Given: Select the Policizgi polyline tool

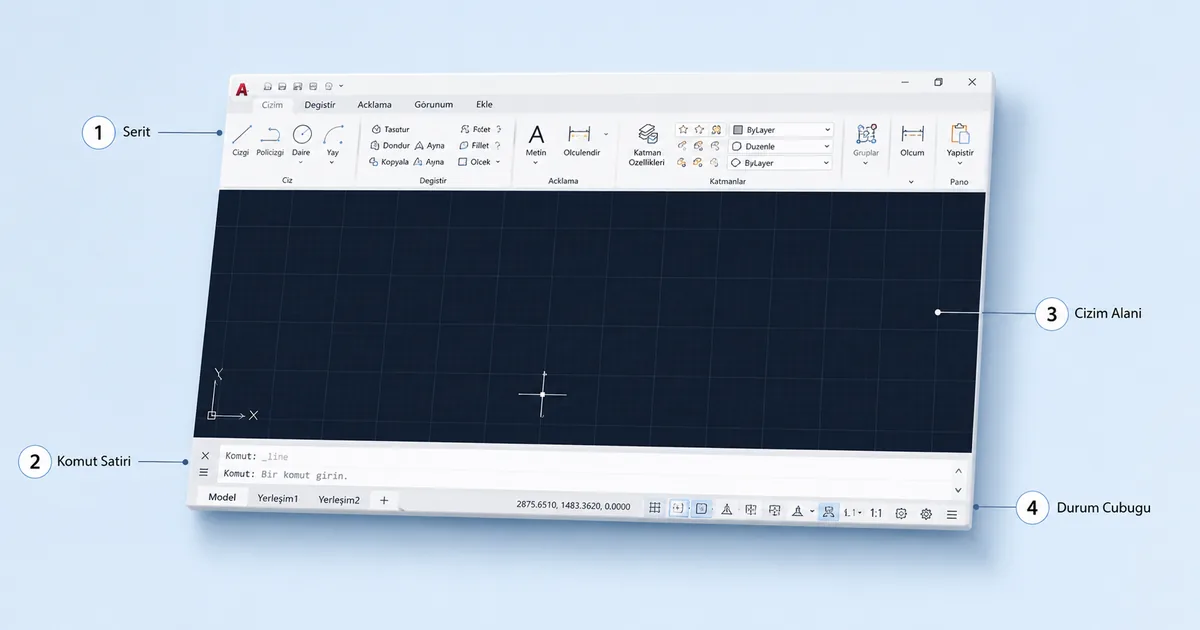Looking at the screenshot, I should [270, 140].
